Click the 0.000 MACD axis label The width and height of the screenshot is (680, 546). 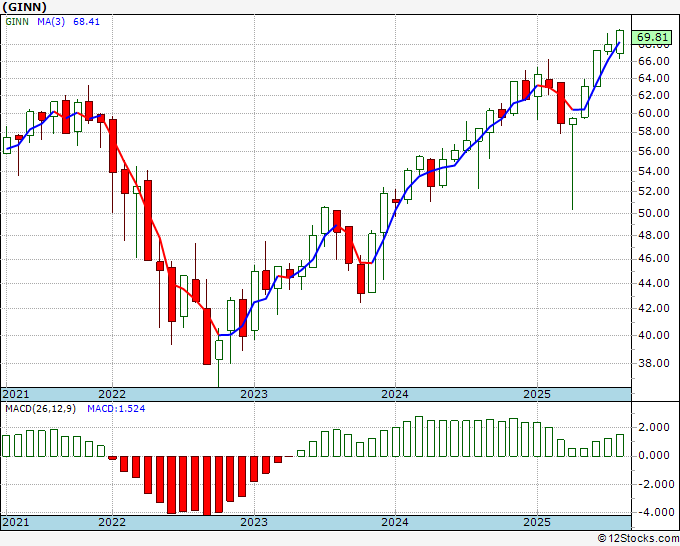pyautogui.click(x=656, y=456)
